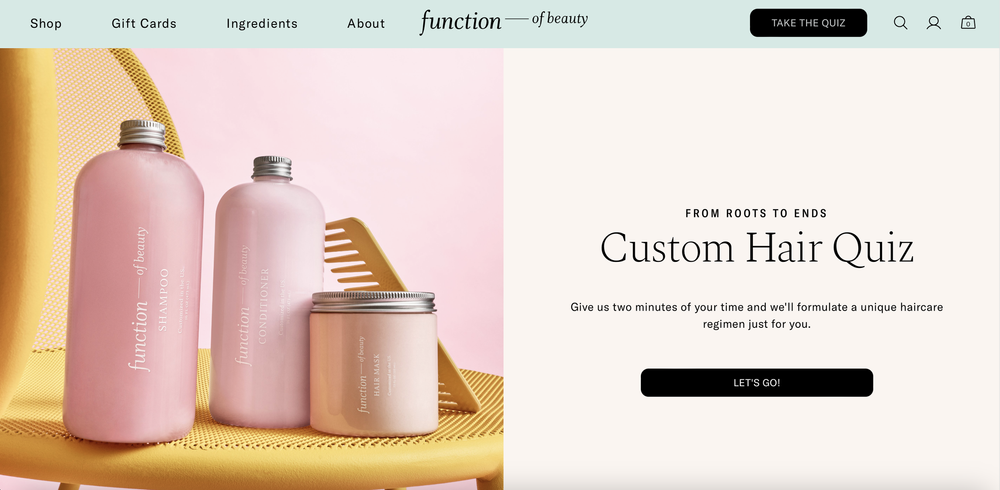This screenshot has height=490, width=1000.
Task: Open the user account icon
Action: pyautogui.click(x=934, y=23)
